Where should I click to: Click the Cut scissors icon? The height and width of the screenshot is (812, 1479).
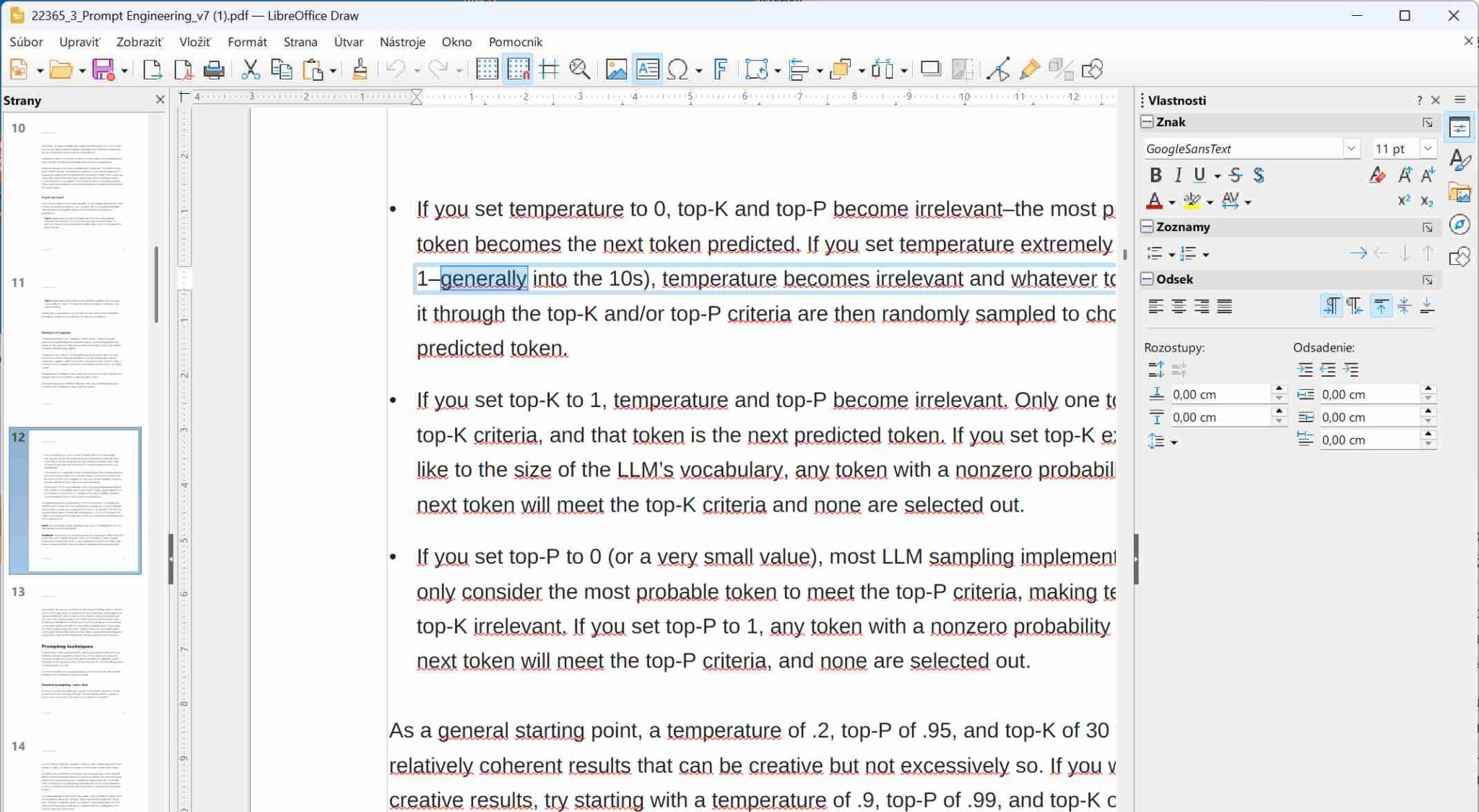pos(250,69)
